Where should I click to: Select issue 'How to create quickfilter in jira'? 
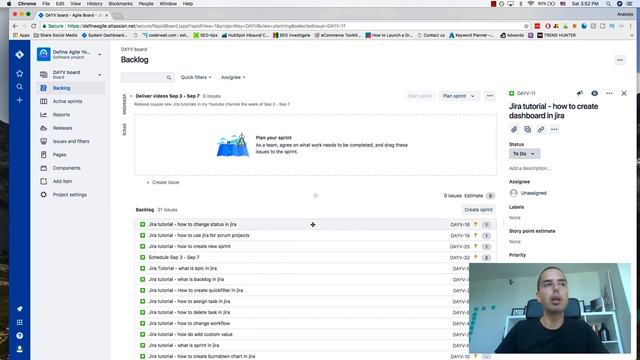[x=196, y=291]
